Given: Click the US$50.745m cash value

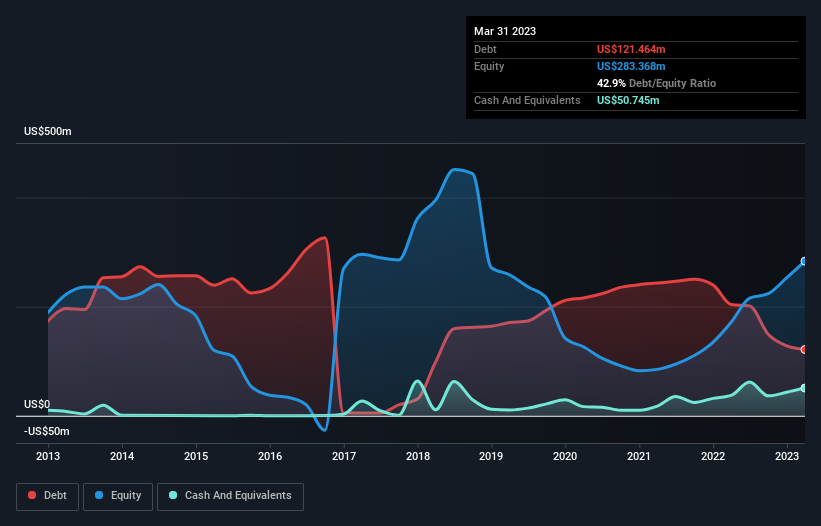Looking at the screenshot, I should (x=628, y=100).
